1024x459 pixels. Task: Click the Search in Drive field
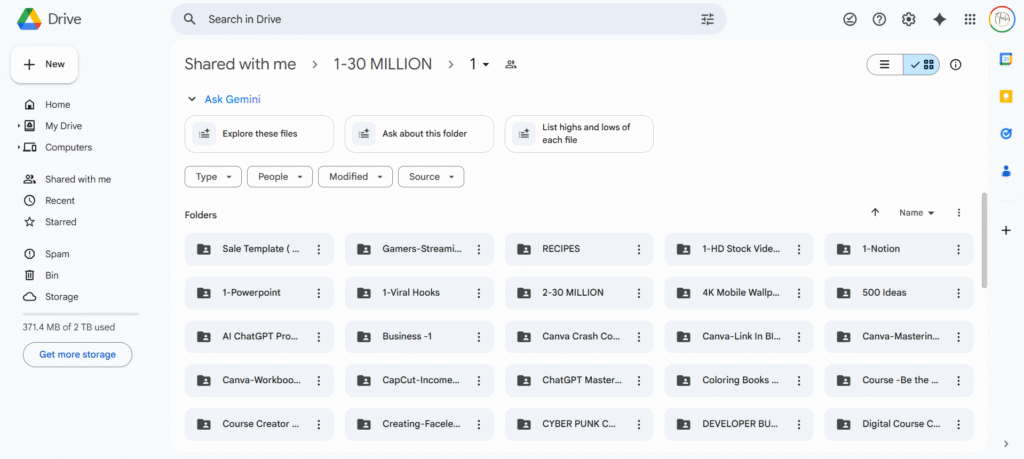pyautogui.click(x=440, y=19)
